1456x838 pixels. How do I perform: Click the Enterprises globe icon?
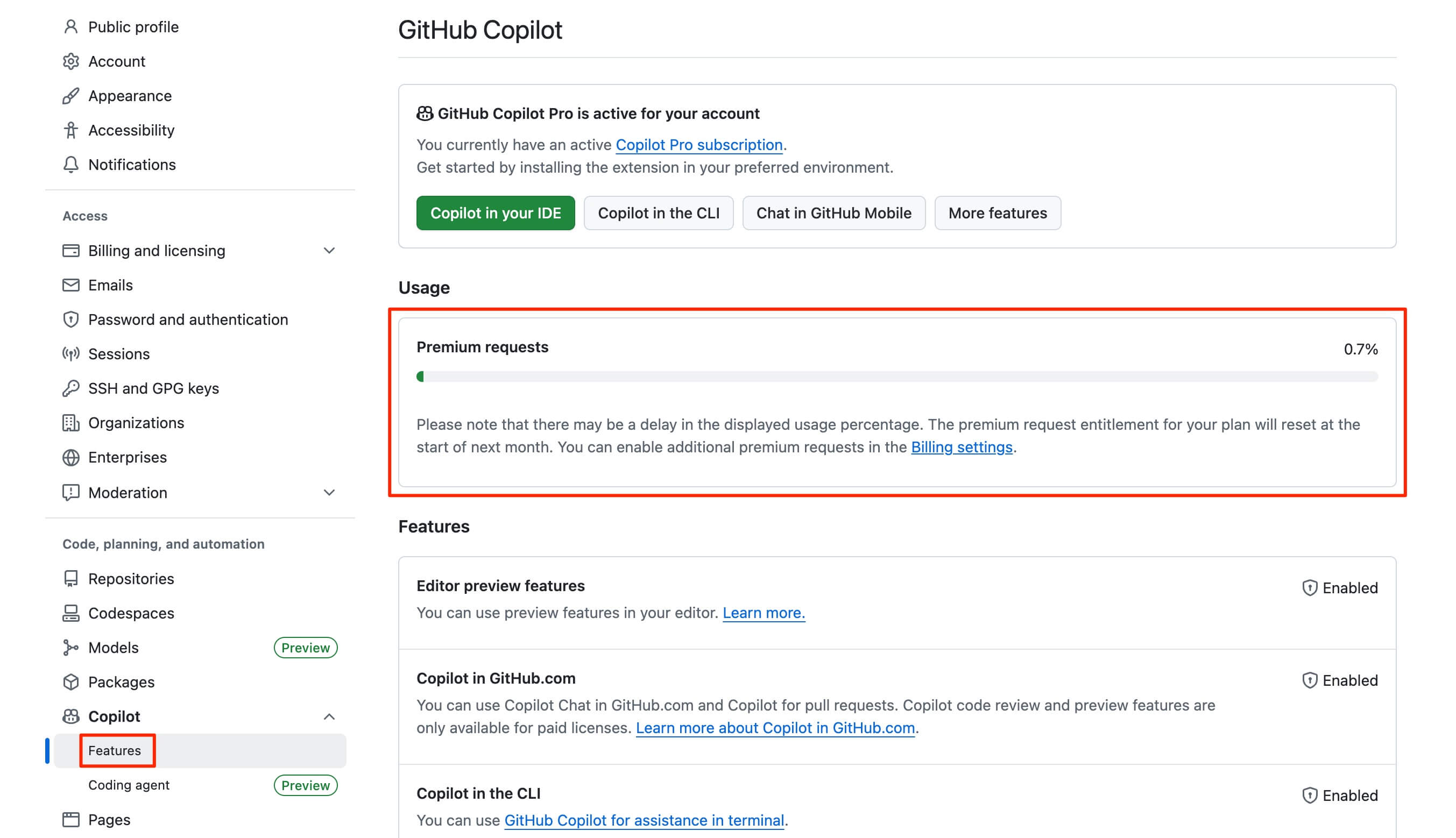71,458
